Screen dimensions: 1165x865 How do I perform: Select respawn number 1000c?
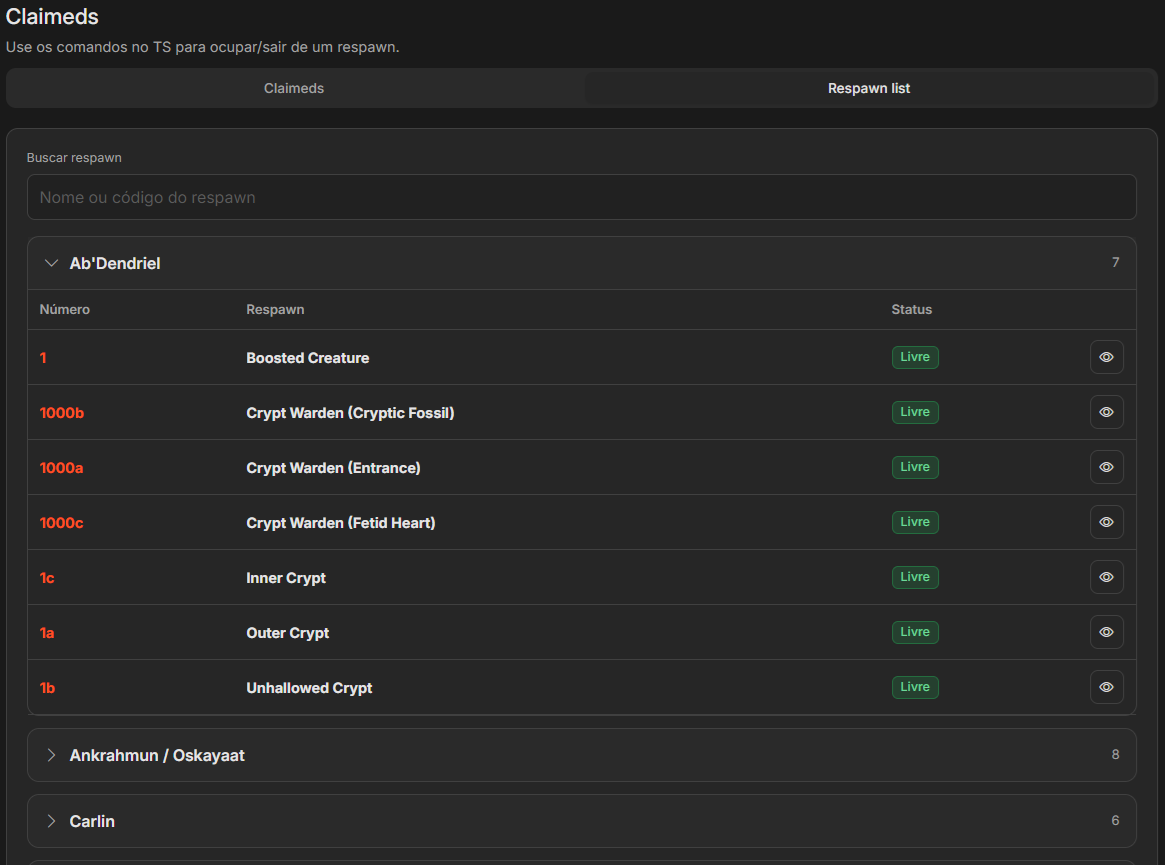point(62,523)
